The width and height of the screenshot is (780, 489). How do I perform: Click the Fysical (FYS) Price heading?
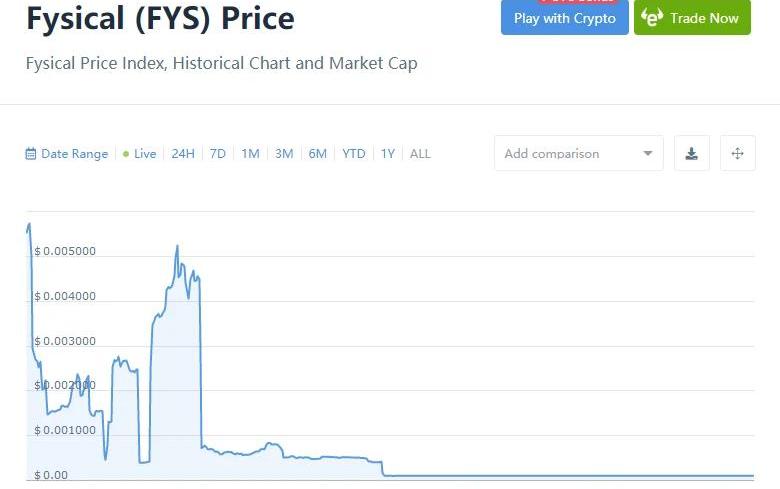(160, 18)
